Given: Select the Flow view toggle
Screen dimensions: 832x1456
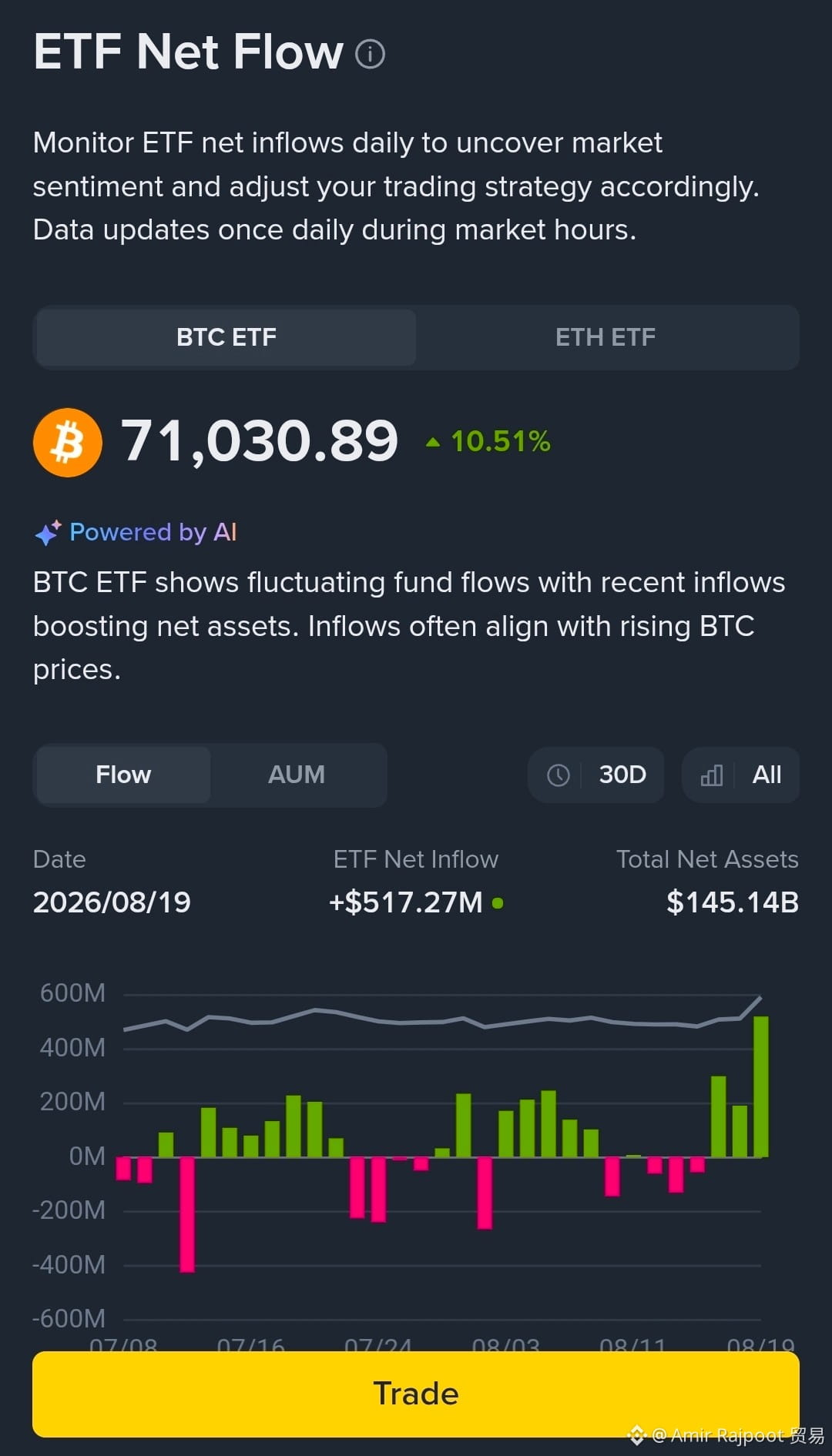Looking at the screenshot, I should tap(123, 775).
